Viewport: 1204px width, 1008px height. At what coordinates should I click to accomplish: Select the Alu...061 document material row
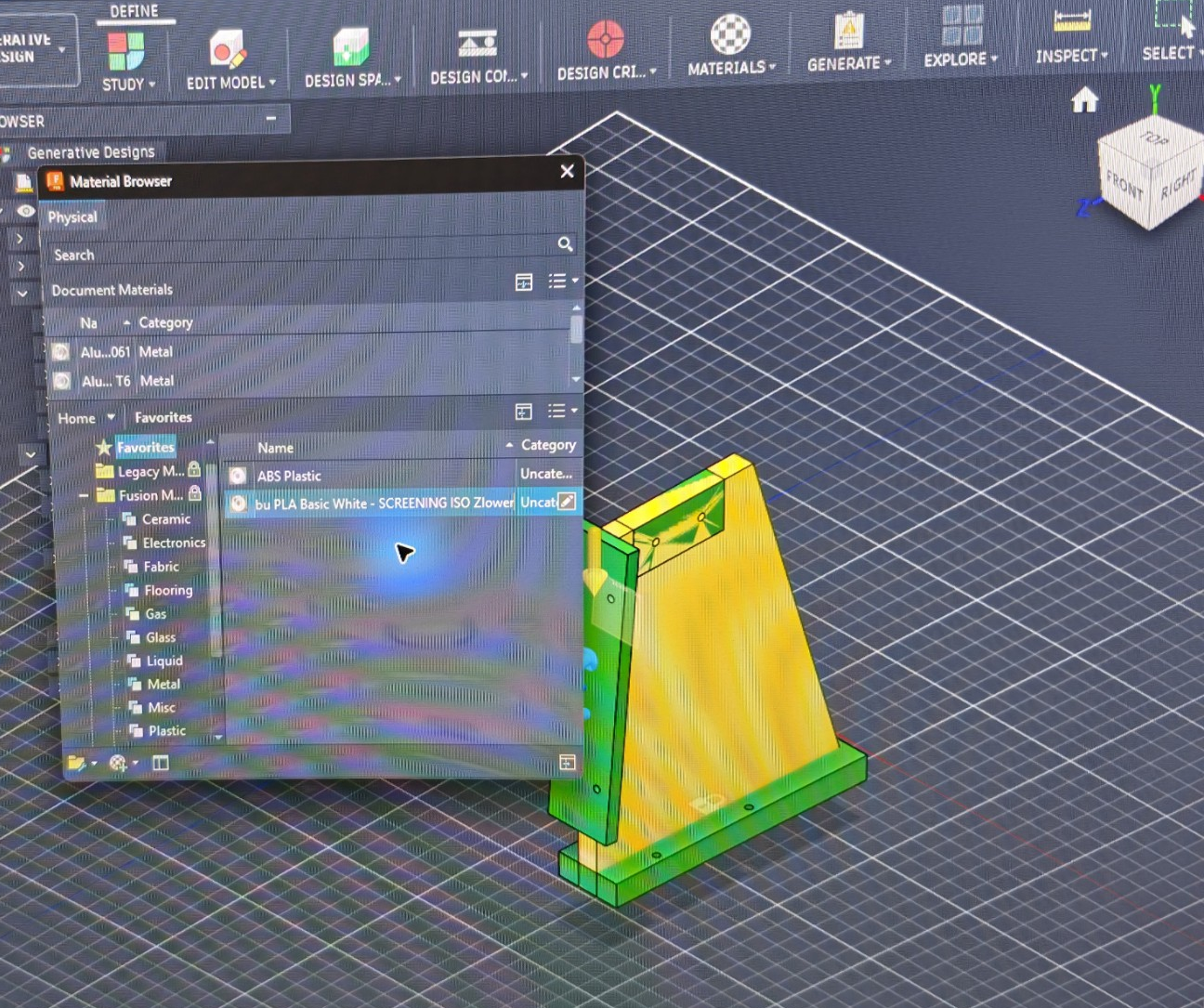[x=308, y=351]
